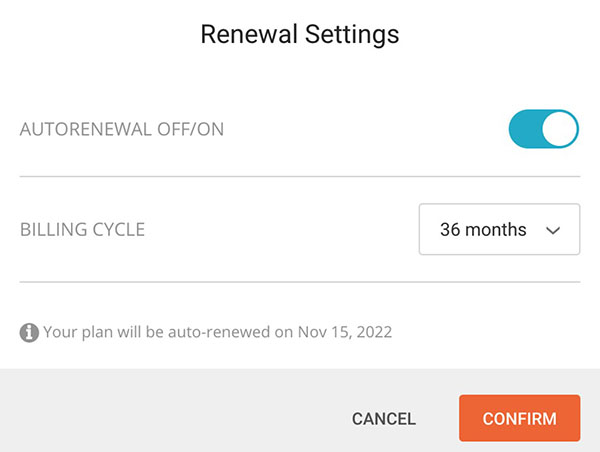Turn off the autorenewal toggle switch

coord(543,130)
